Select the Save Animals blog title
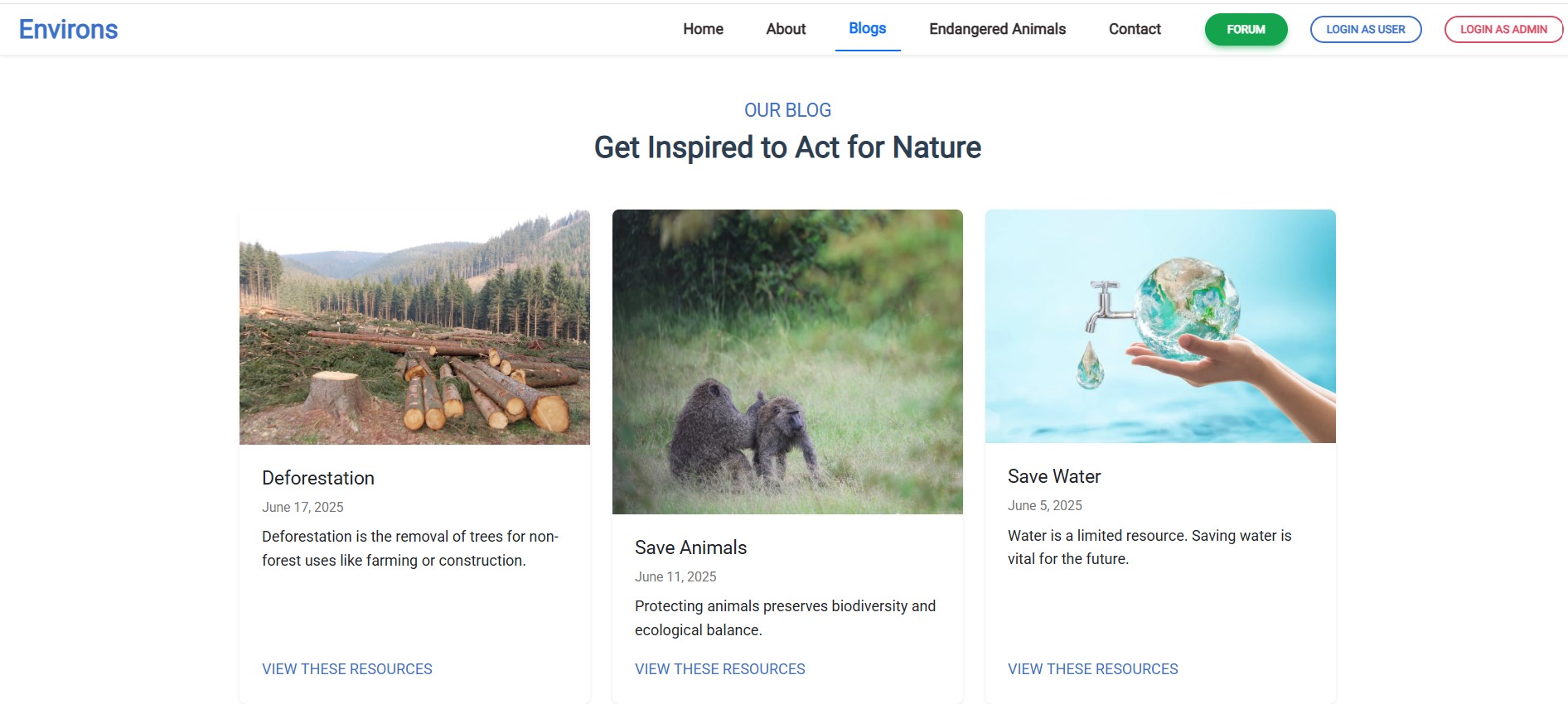Viewport: 1568px width, 704px height. click(690, 547)
